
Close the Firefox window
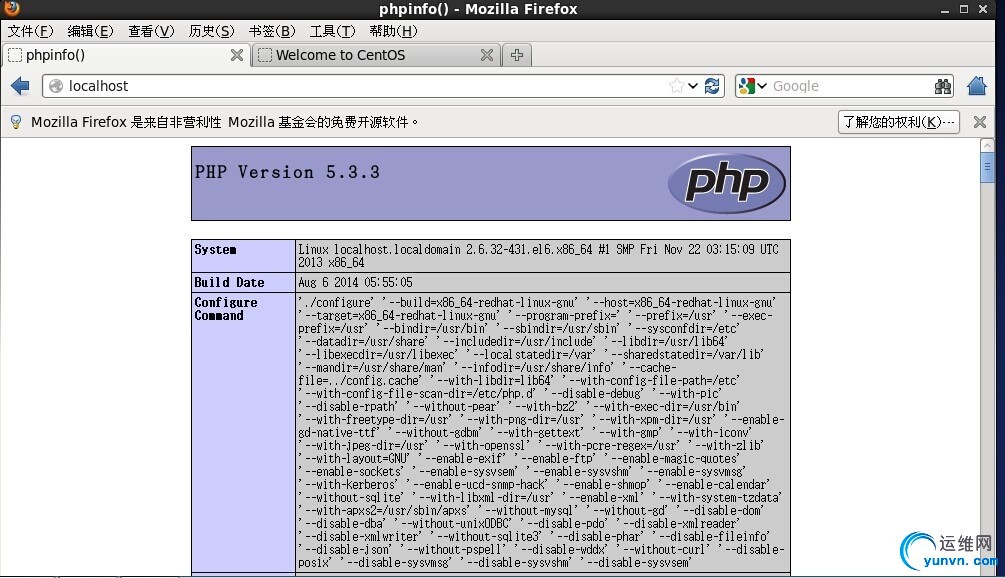pos(983,9)
